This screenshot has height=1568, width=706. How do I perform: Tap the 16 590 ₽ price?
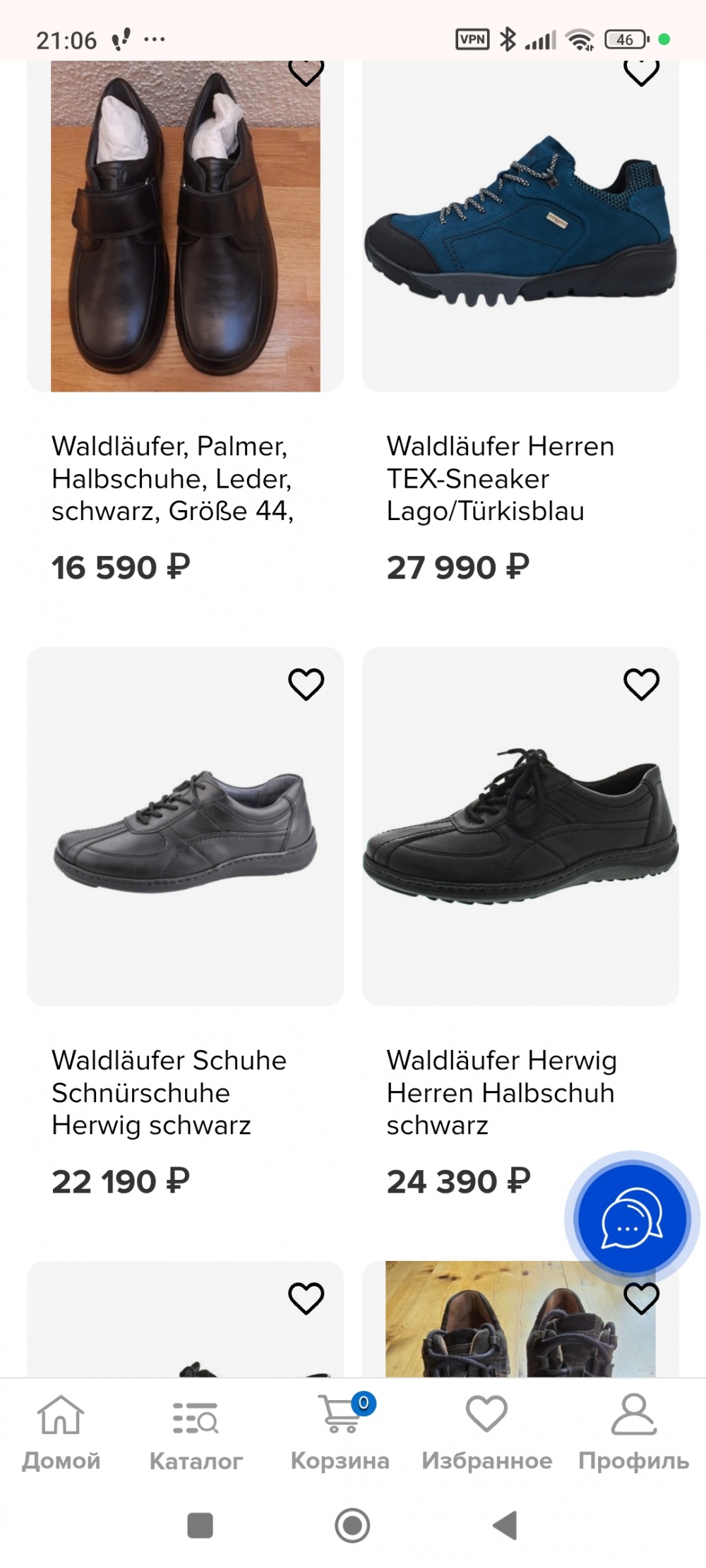click(x=121, y=567)
